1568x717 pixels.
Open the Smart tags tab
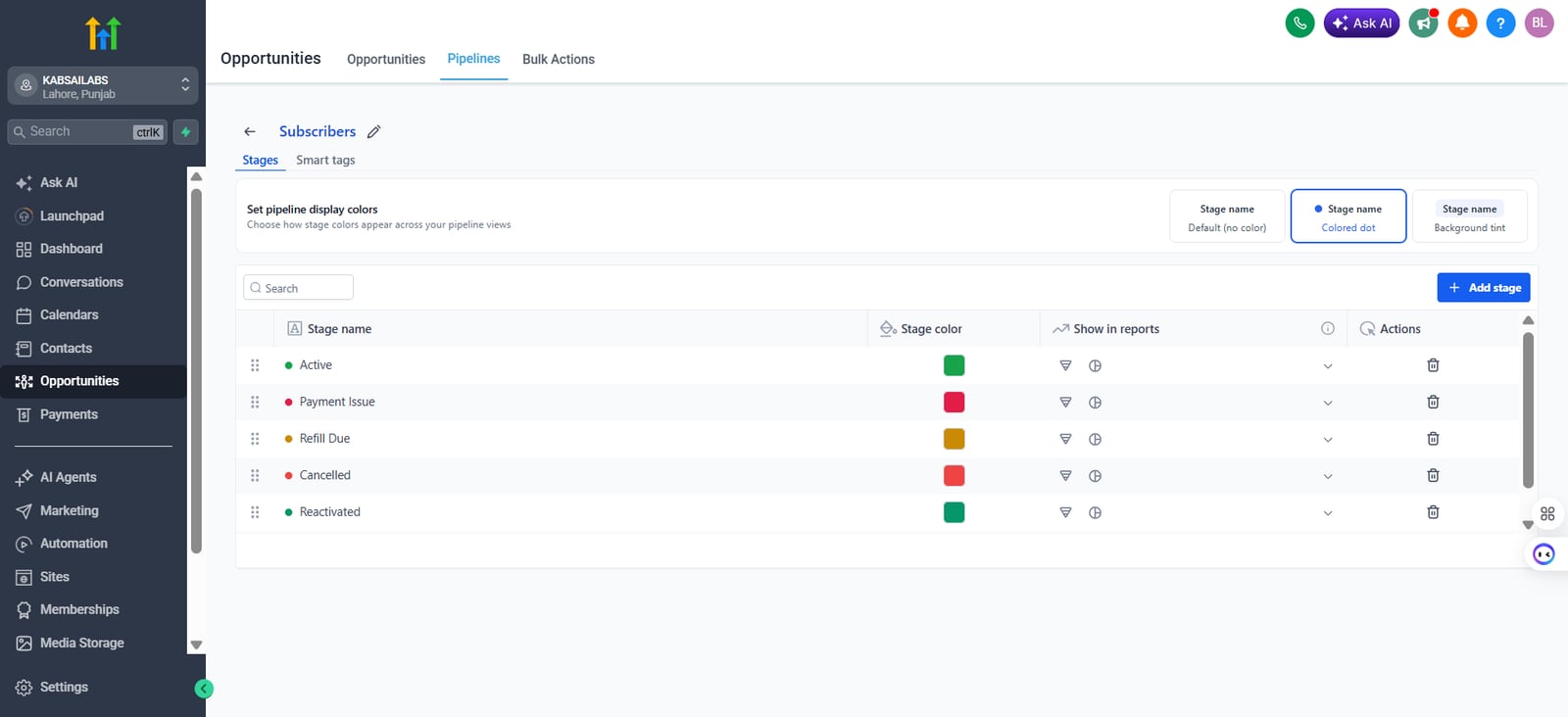coord(325,161)
